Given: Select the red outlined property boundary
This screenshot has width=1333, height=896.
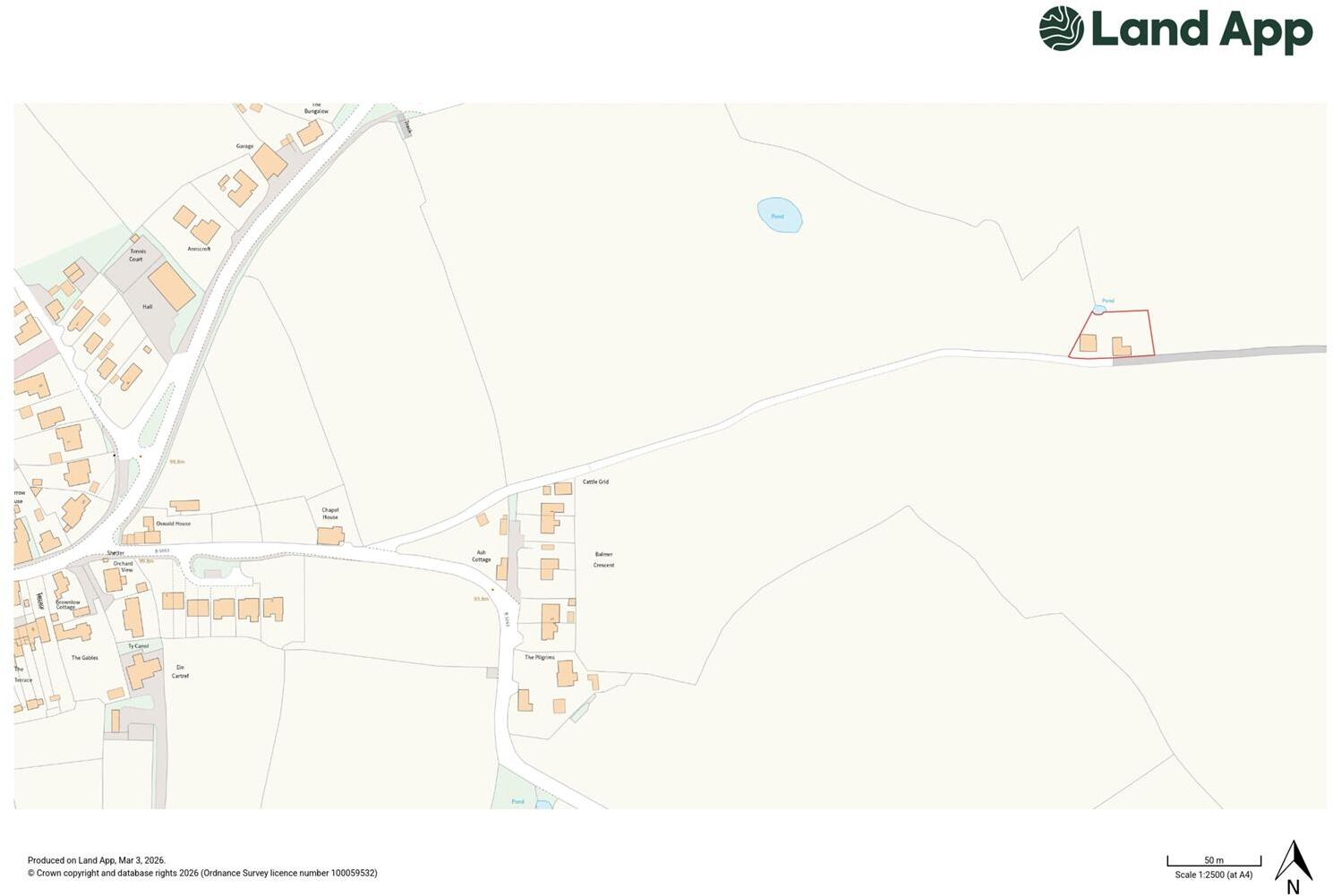Looking at the screenshot, I should [x=1111, y=334].
